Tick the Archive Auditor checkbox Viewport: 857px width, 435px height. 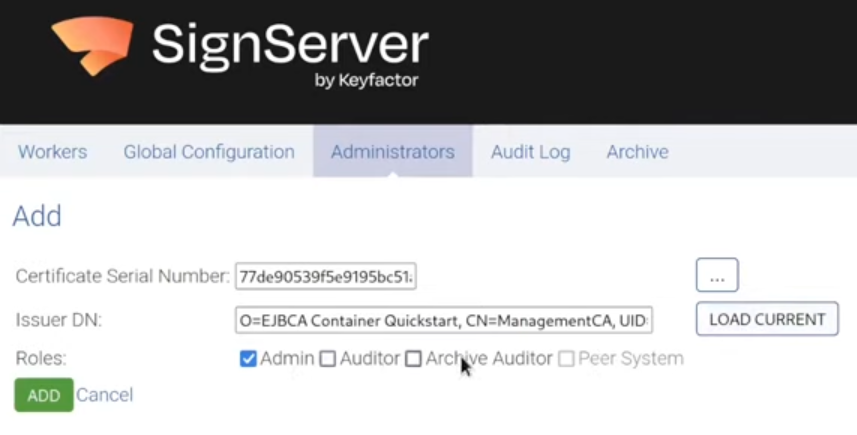(x=413, y=359)
